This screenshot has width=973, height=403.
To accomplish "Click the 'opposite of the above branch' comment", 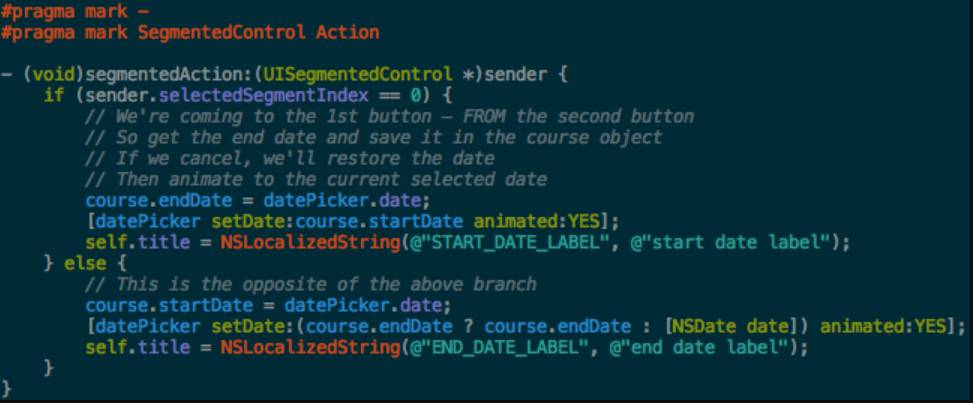I will [x=326, y=284].
